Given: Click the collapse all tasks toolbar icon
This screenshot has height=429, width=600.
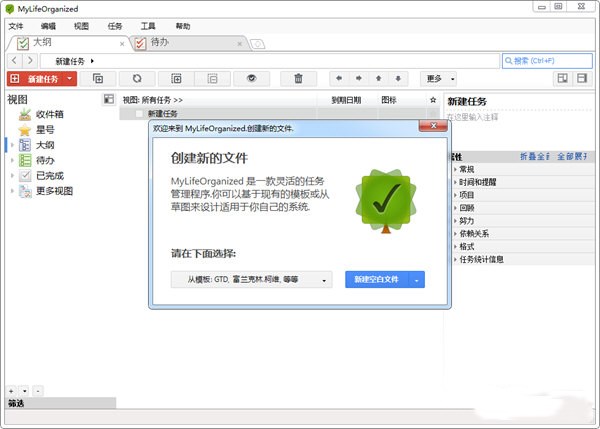Looking at the screenshot, I should tap(212, 79).
